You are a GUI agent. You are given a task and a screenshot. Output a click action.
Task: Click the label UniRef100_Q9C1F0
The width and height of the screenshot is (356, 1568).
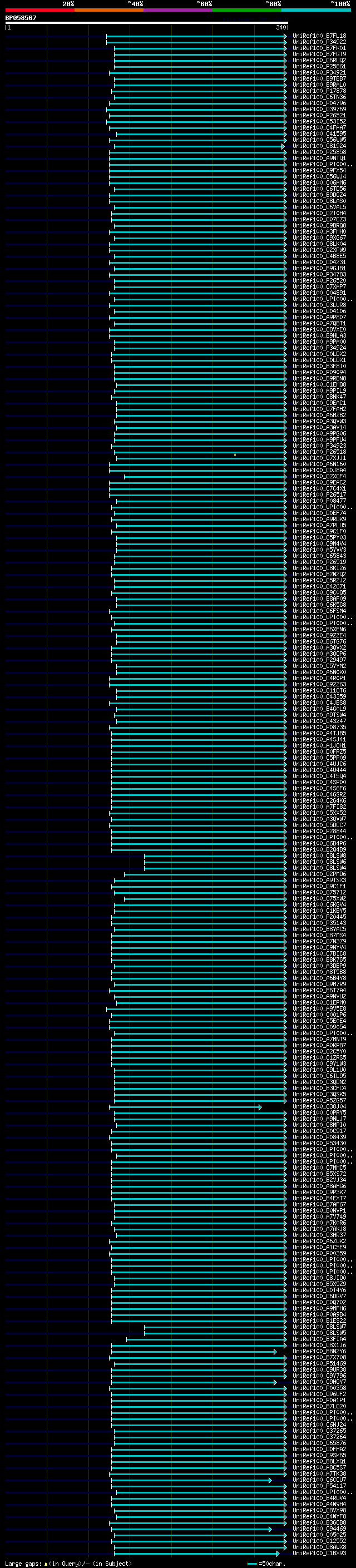(319, 531)
